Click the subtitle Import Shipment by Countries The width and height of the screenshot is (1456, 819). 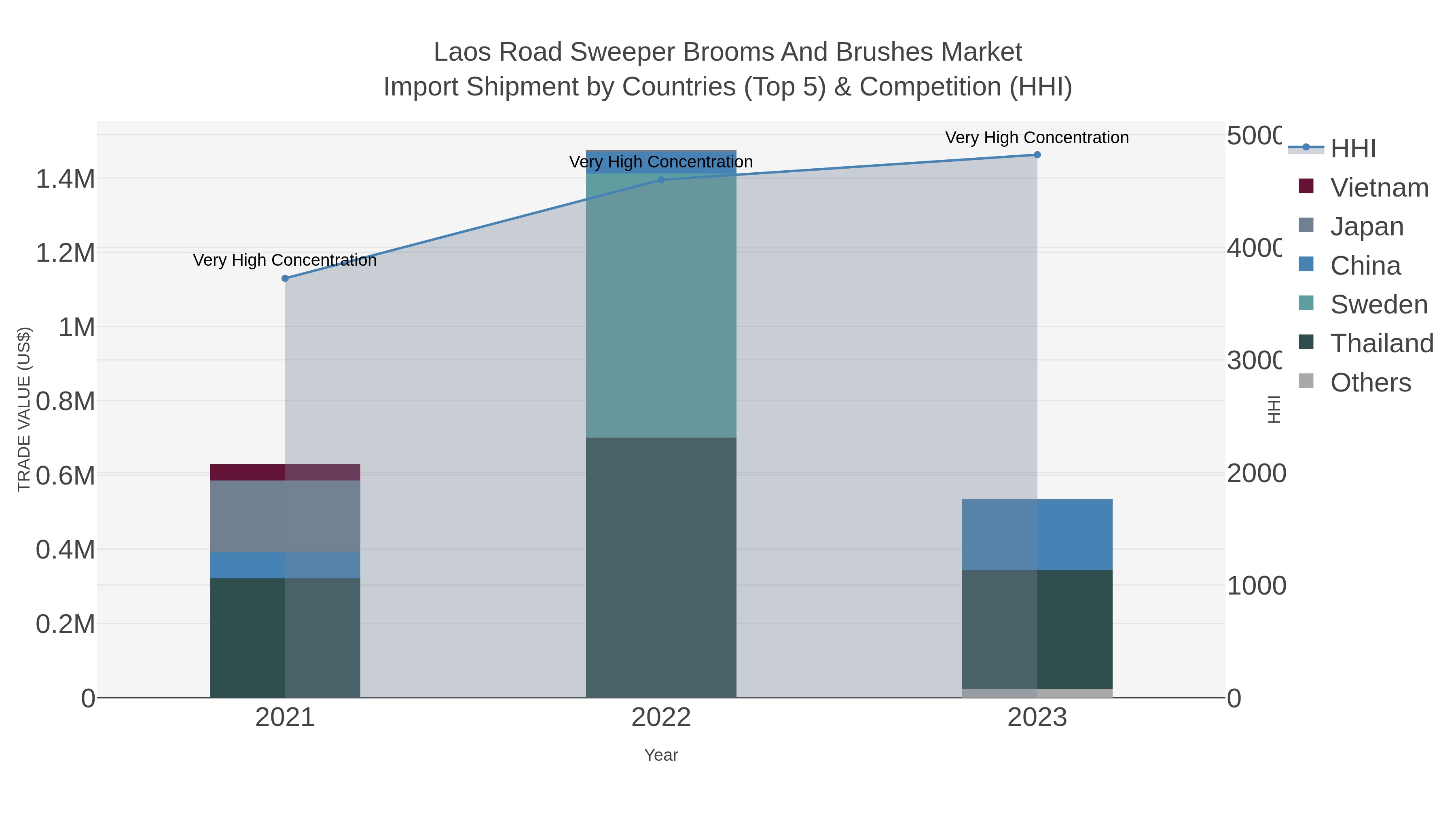click(x=728, y=87)
